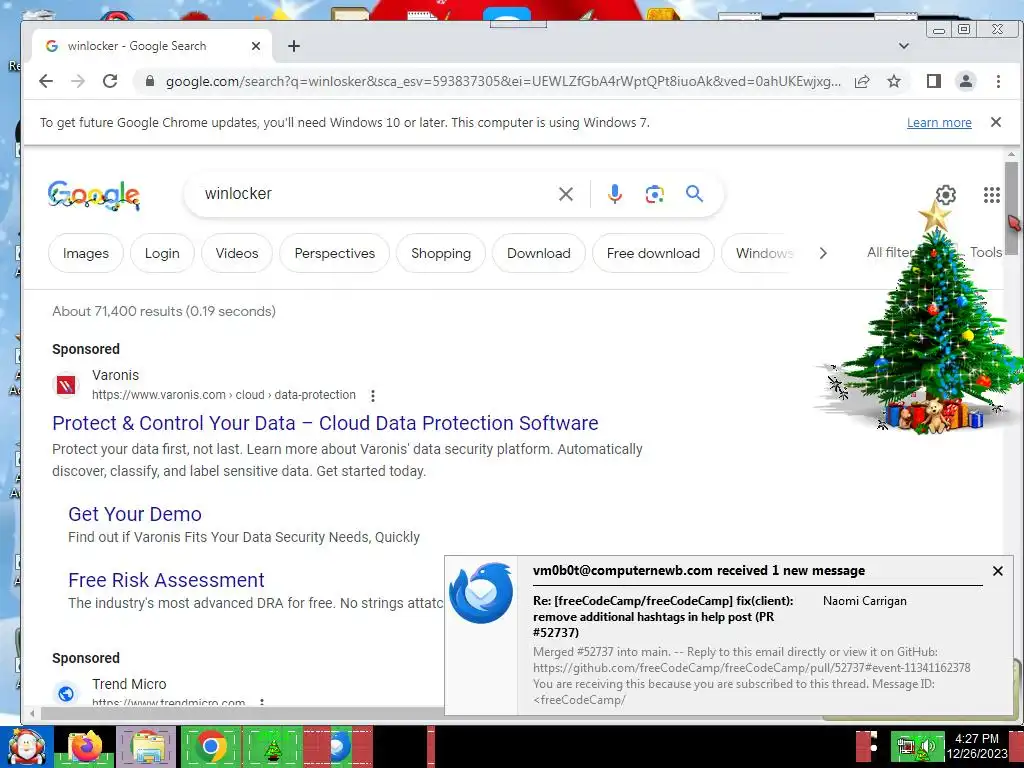Click the page vertical scrollbar thumb
The height and width of the screenshot is (768, 1024).
[x=1012, y=209]
